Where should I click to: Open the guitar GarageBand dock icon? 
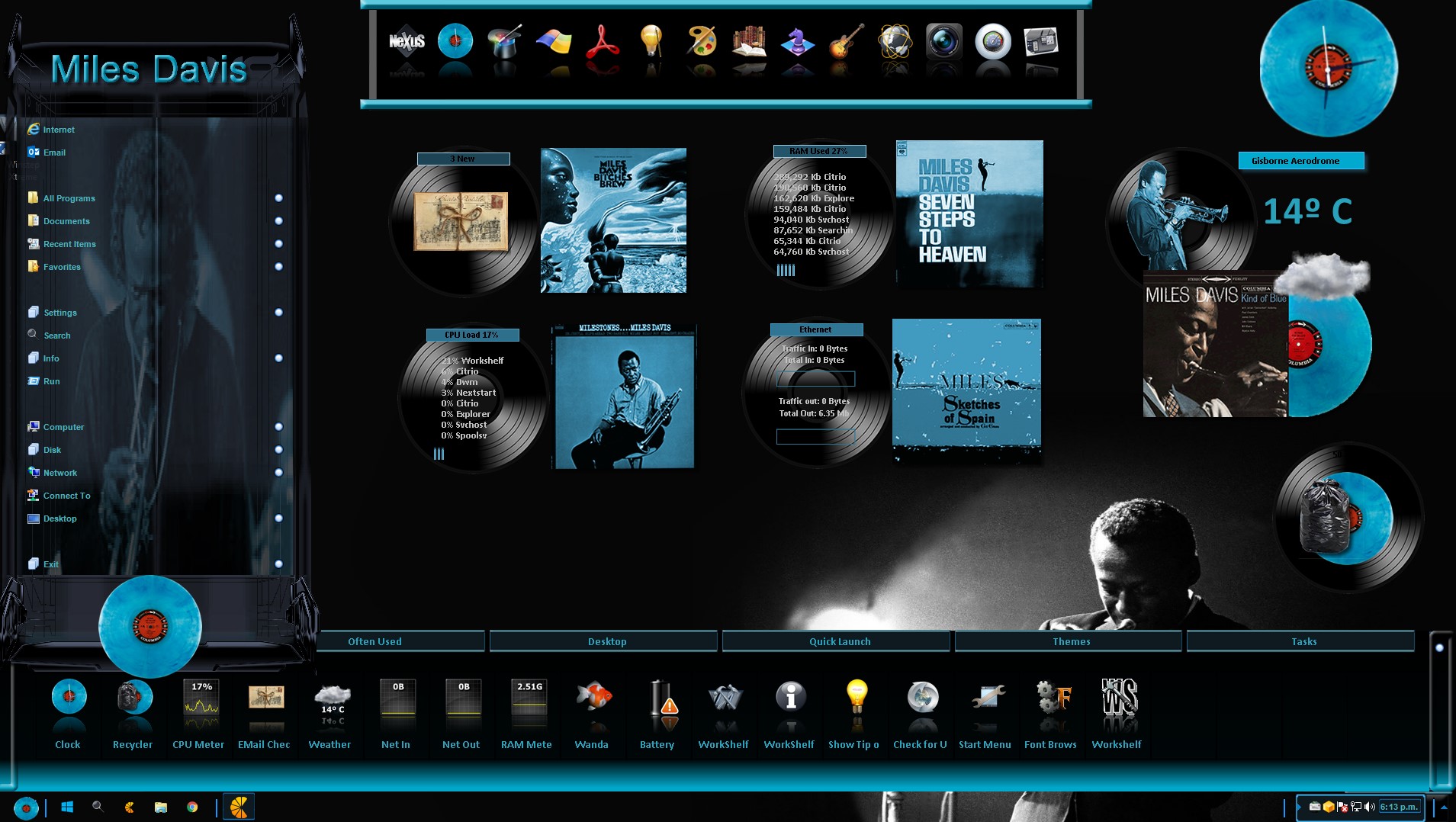click(x=846, y=41)
